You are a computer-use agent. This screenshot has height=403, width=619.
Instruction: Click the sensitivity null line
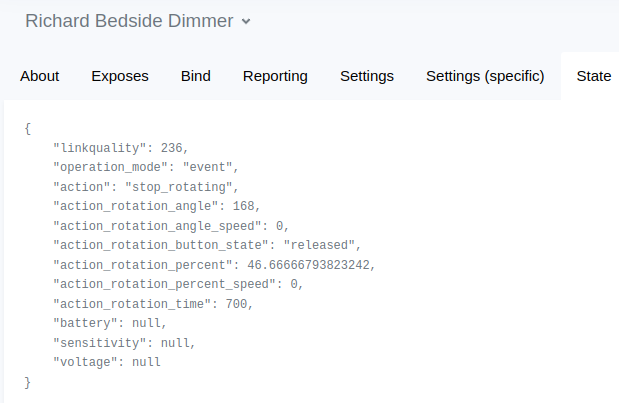[x=123, y=342]
